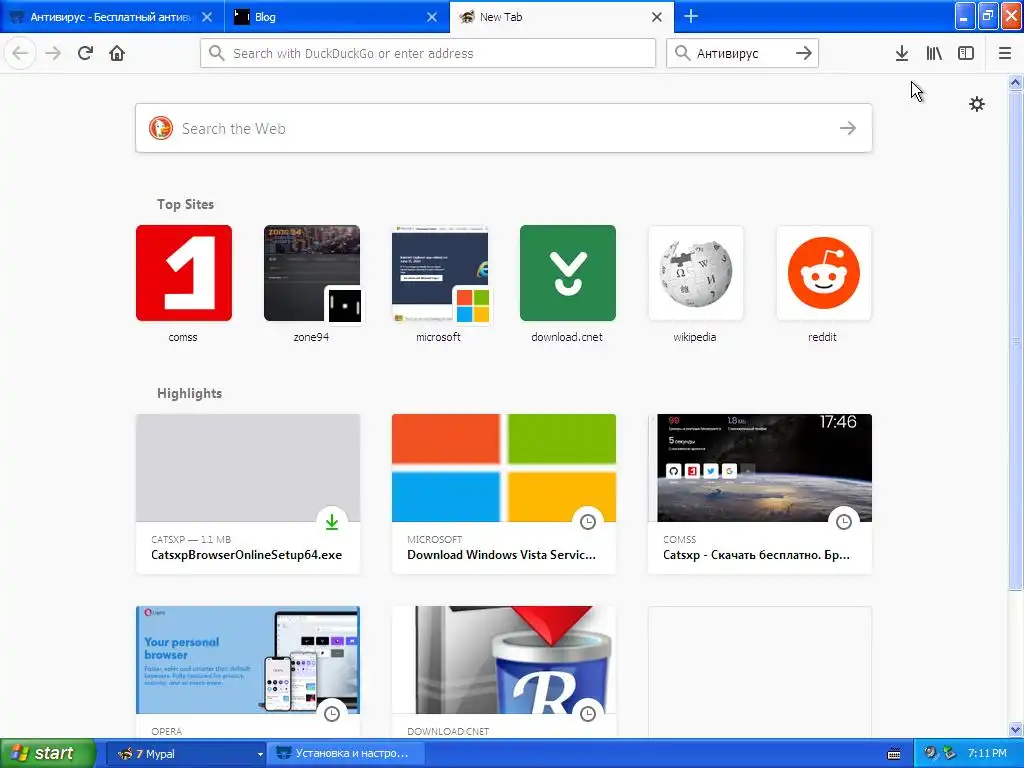Open the Library bookmarks and history menu
This screenshot has width=1024, height=768.
pos(934,53)
